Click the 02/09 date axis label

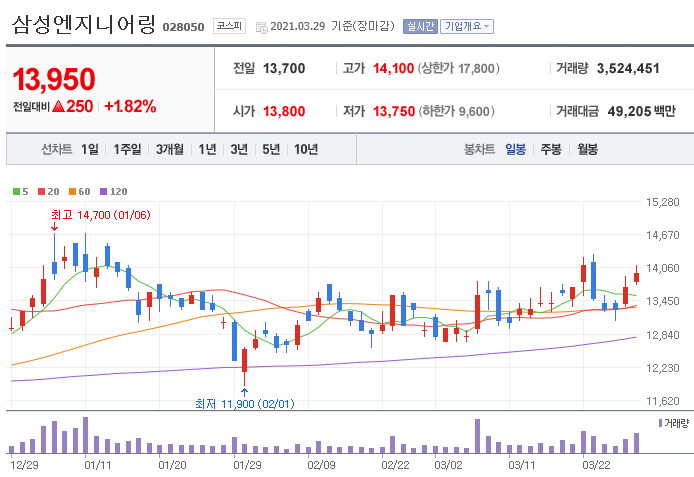coord(321,465)
